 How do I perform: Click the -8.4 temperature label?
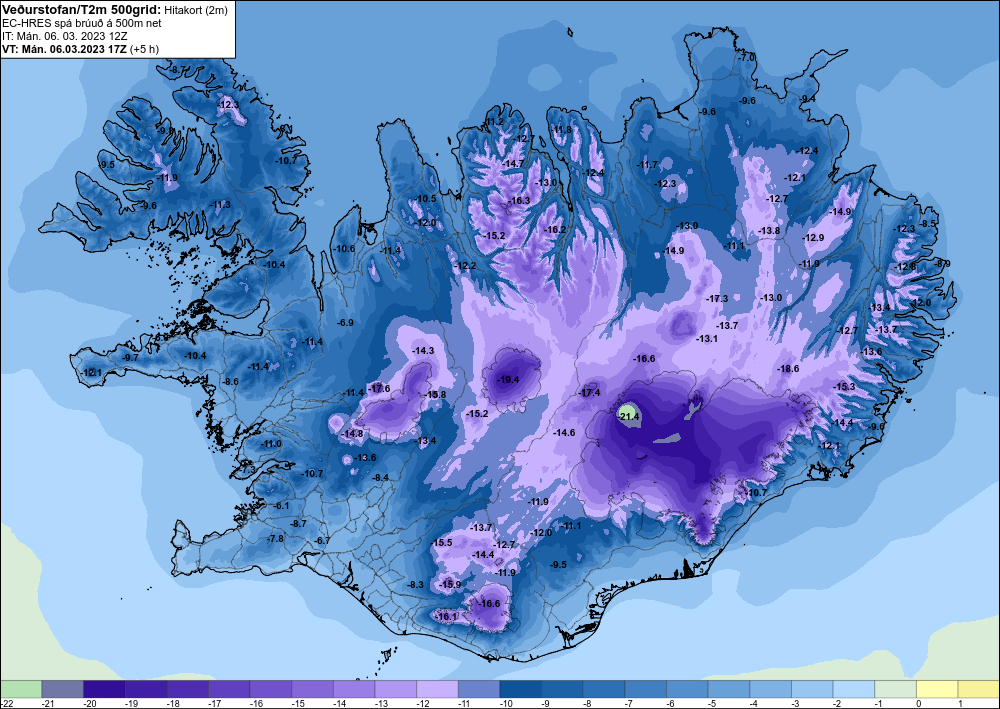click(x=380, y=478)
